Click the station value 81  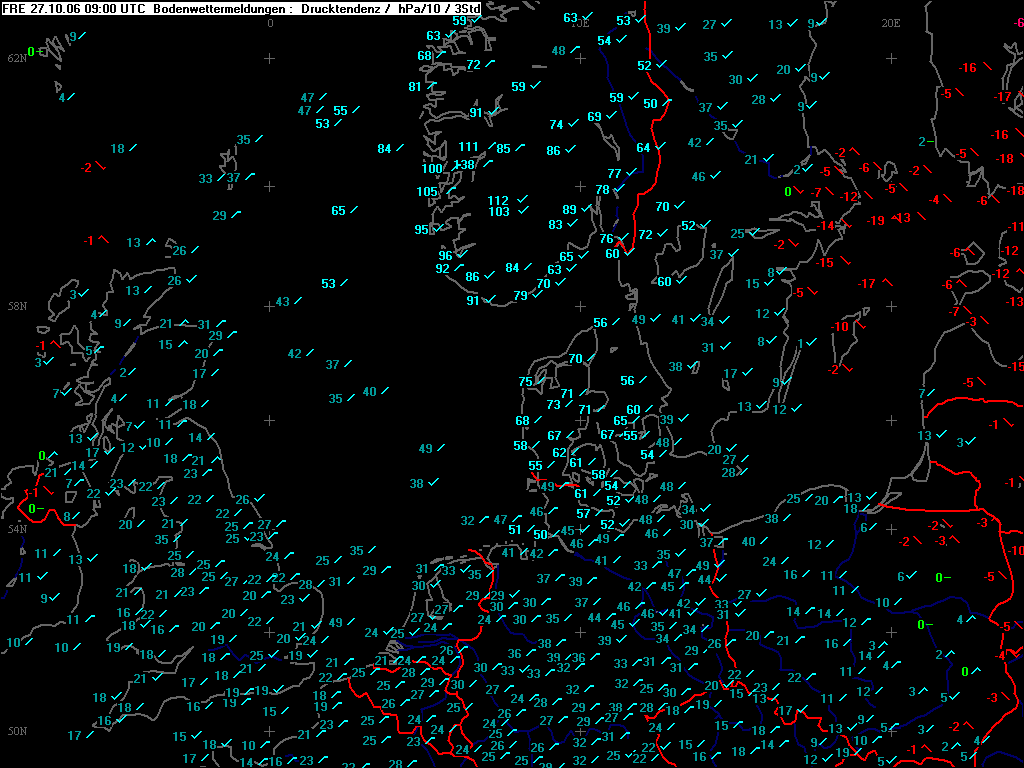click(415, 87)
